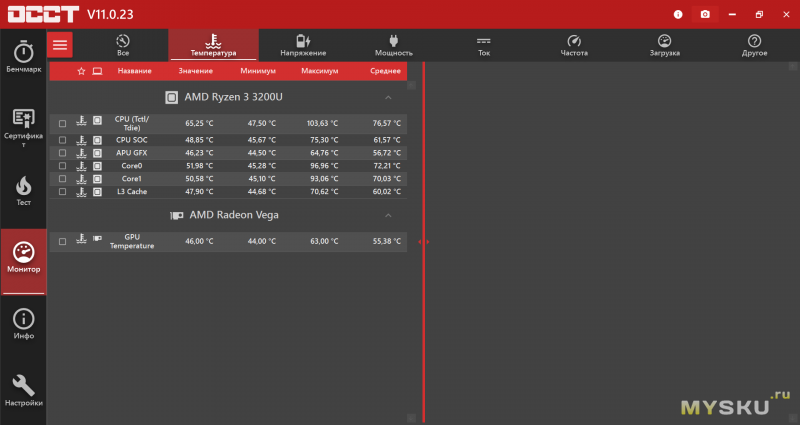
Task: Click thermometer icon in L3 Cache row
Action: tap(81, 192)
